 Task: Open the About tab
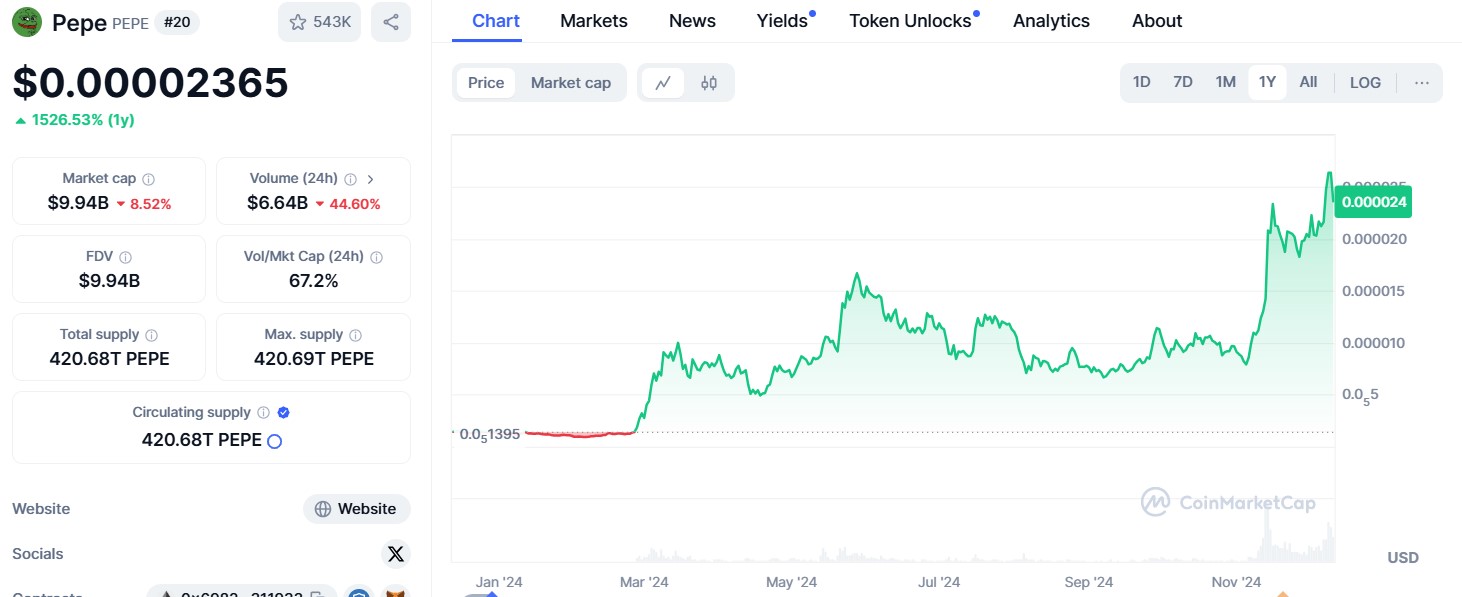coord(1157,21)
